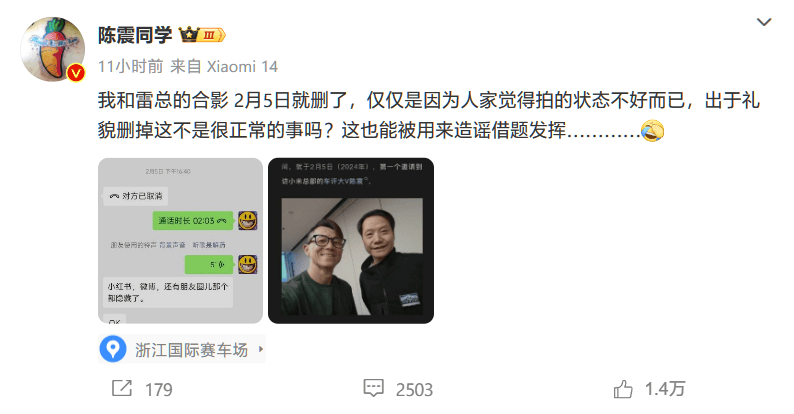Open comments via speech bubble icon
794x414 pixels.
pos(373,388)
